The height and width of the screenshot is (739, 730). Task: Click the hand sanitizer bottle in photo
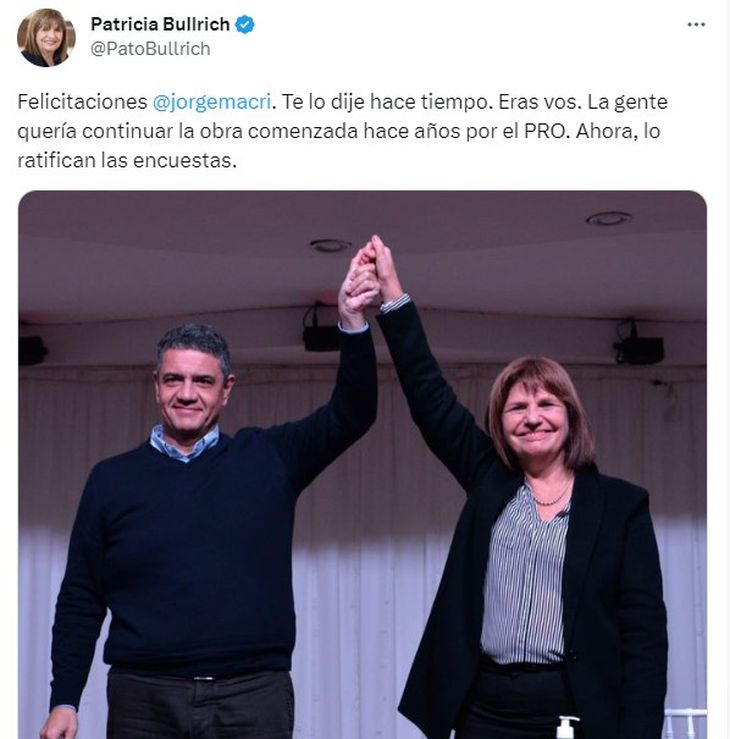point(567,727)
